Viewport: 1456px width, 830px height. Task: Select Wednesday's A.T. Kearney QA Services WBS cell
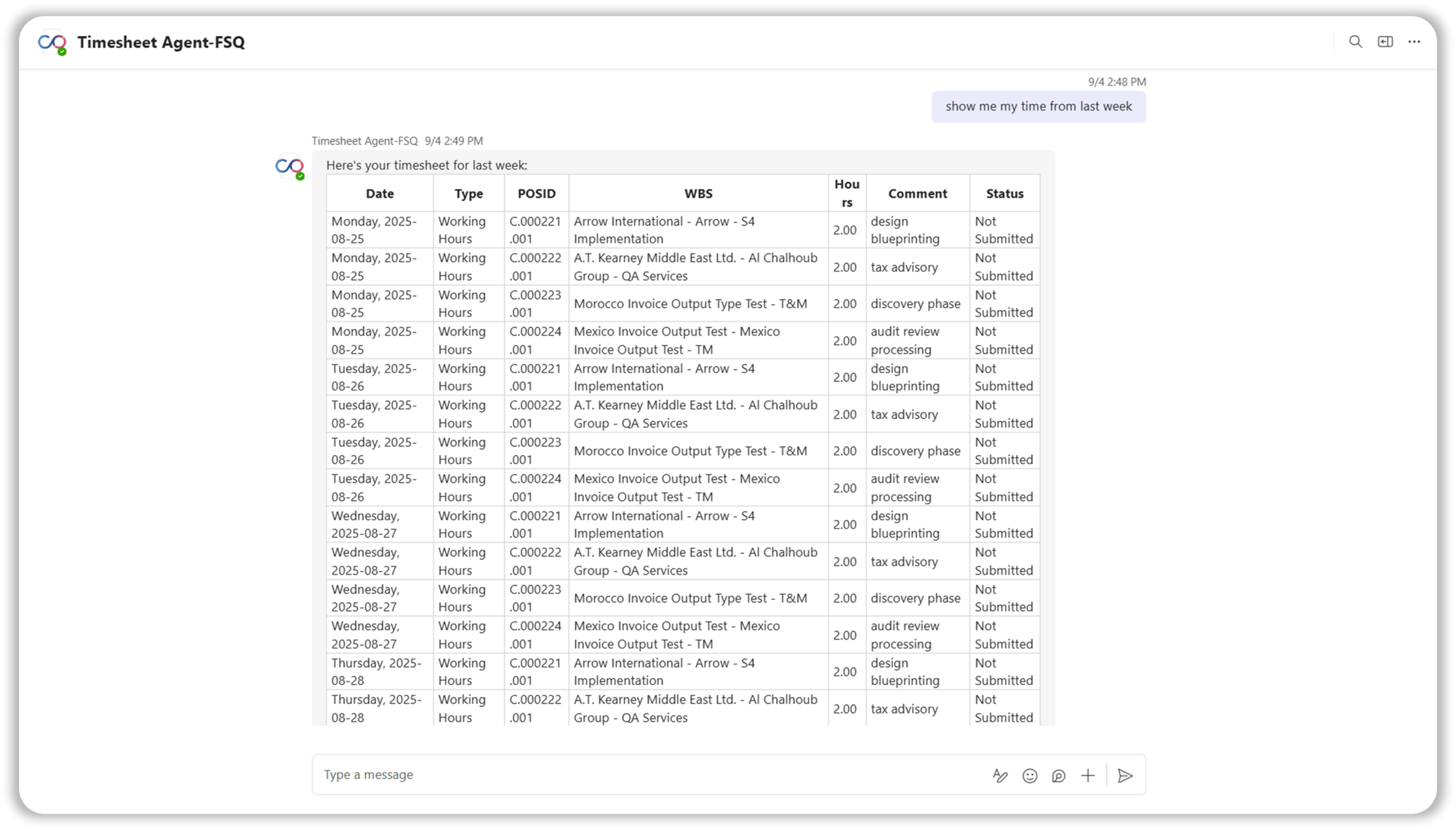tap(698, 561)
